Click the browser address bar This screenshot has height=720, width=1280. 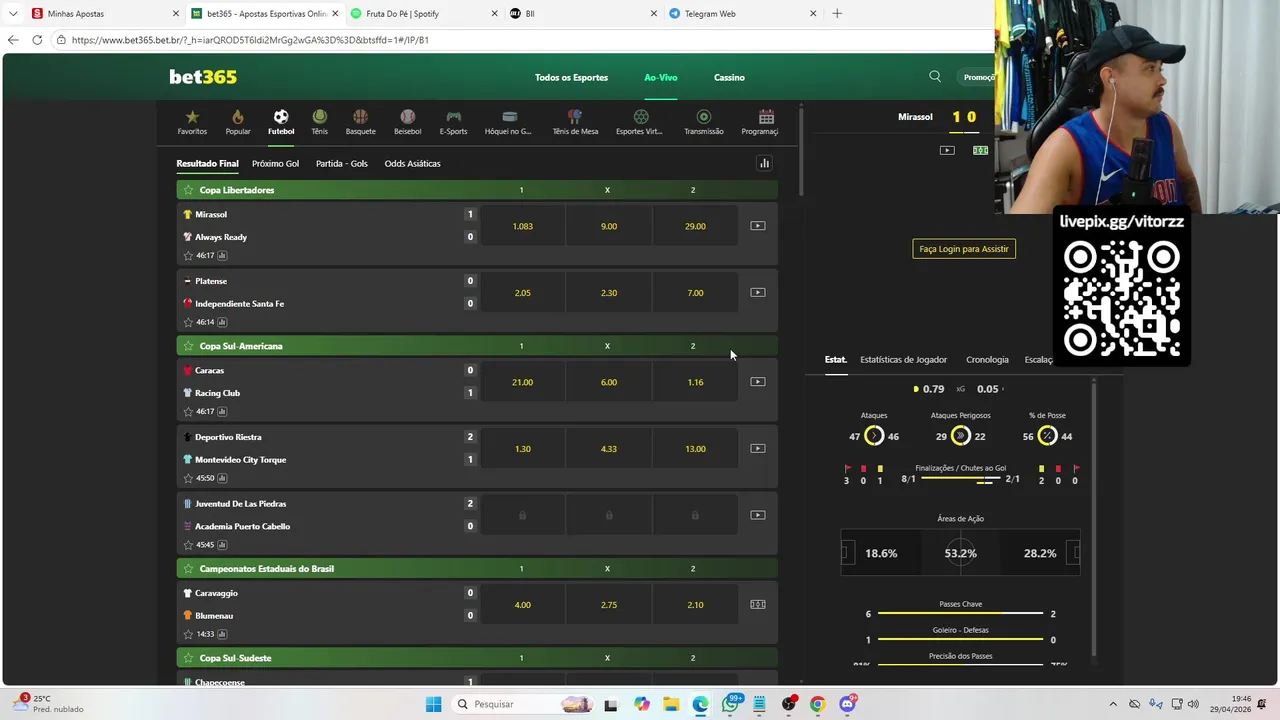tap(520, 40)
